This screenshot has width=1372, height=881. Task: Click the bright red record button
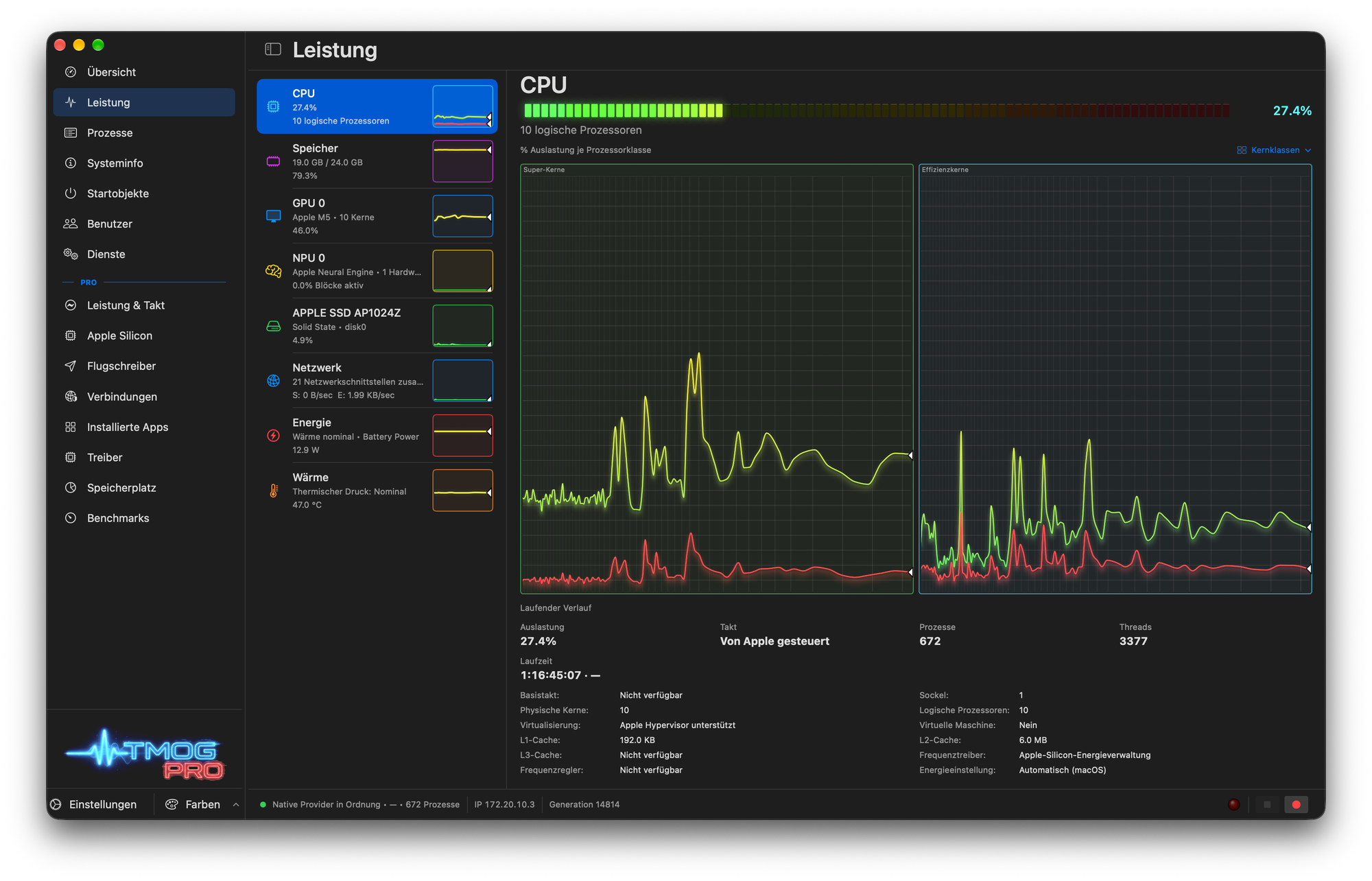[1296, 804]
